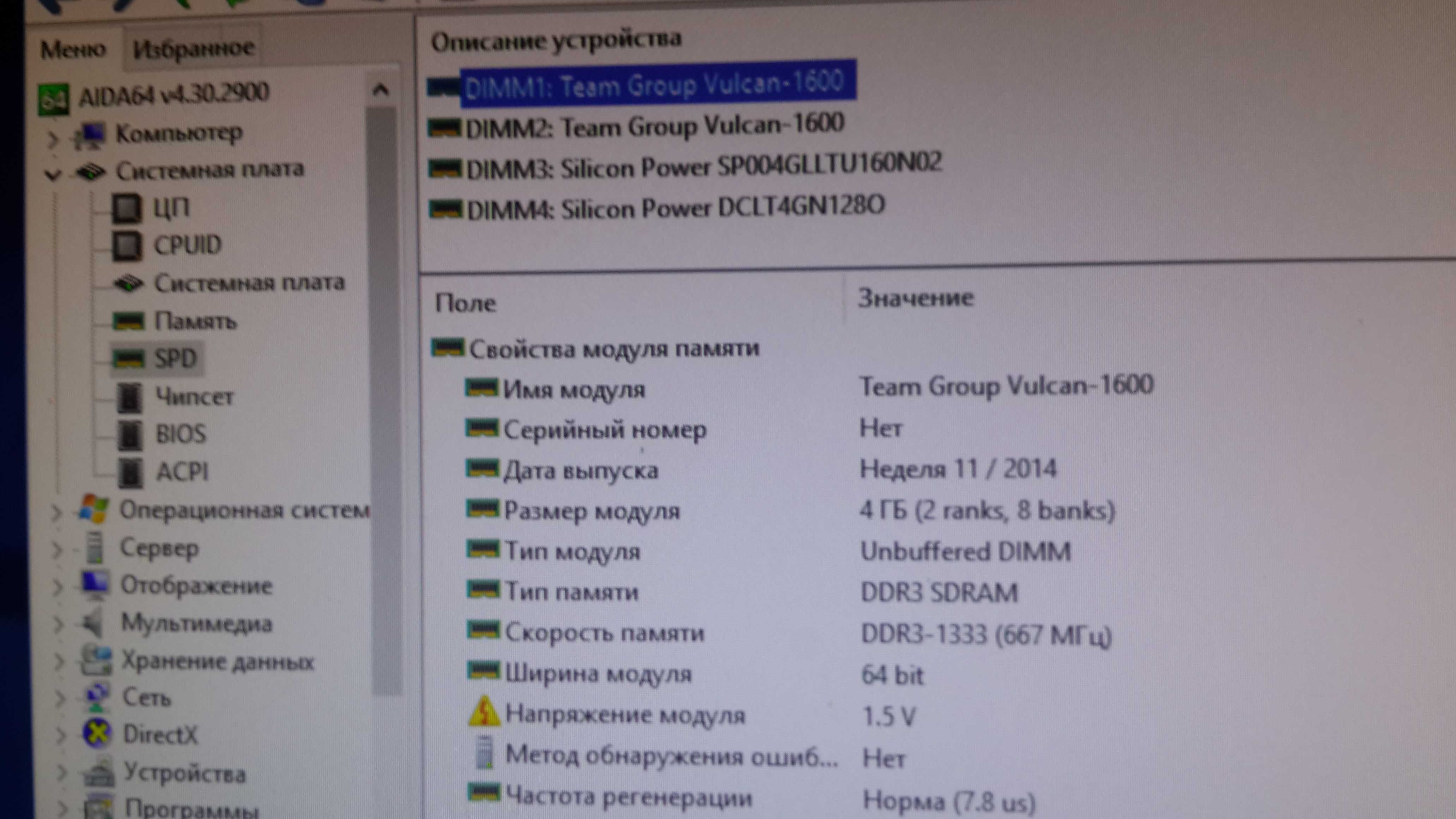Image resolution: width=1456 pixels, height=819 pixels.
Task: Click the Хранение данных drive icon
Action: pos(96,660)
